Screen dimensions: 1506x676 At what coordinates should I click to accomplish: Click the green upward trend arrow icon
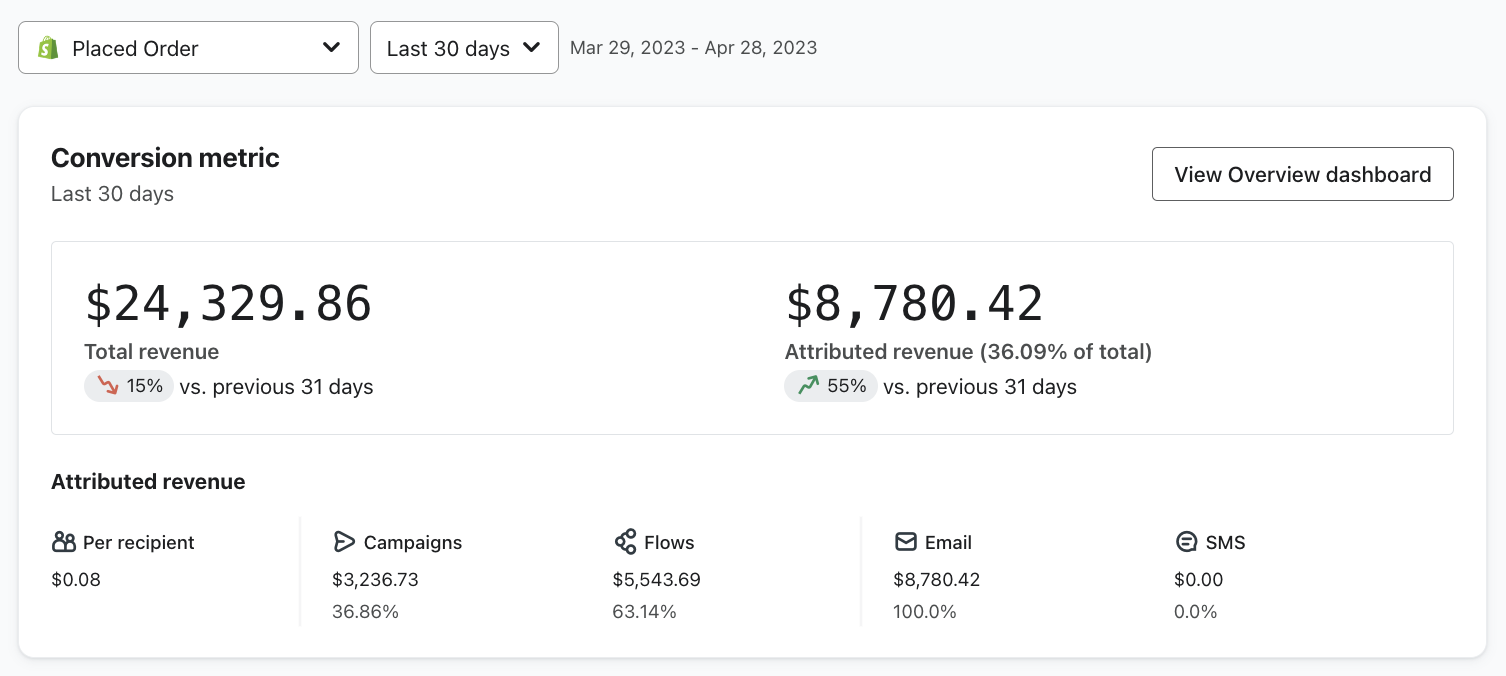click(x=808, y=386)
